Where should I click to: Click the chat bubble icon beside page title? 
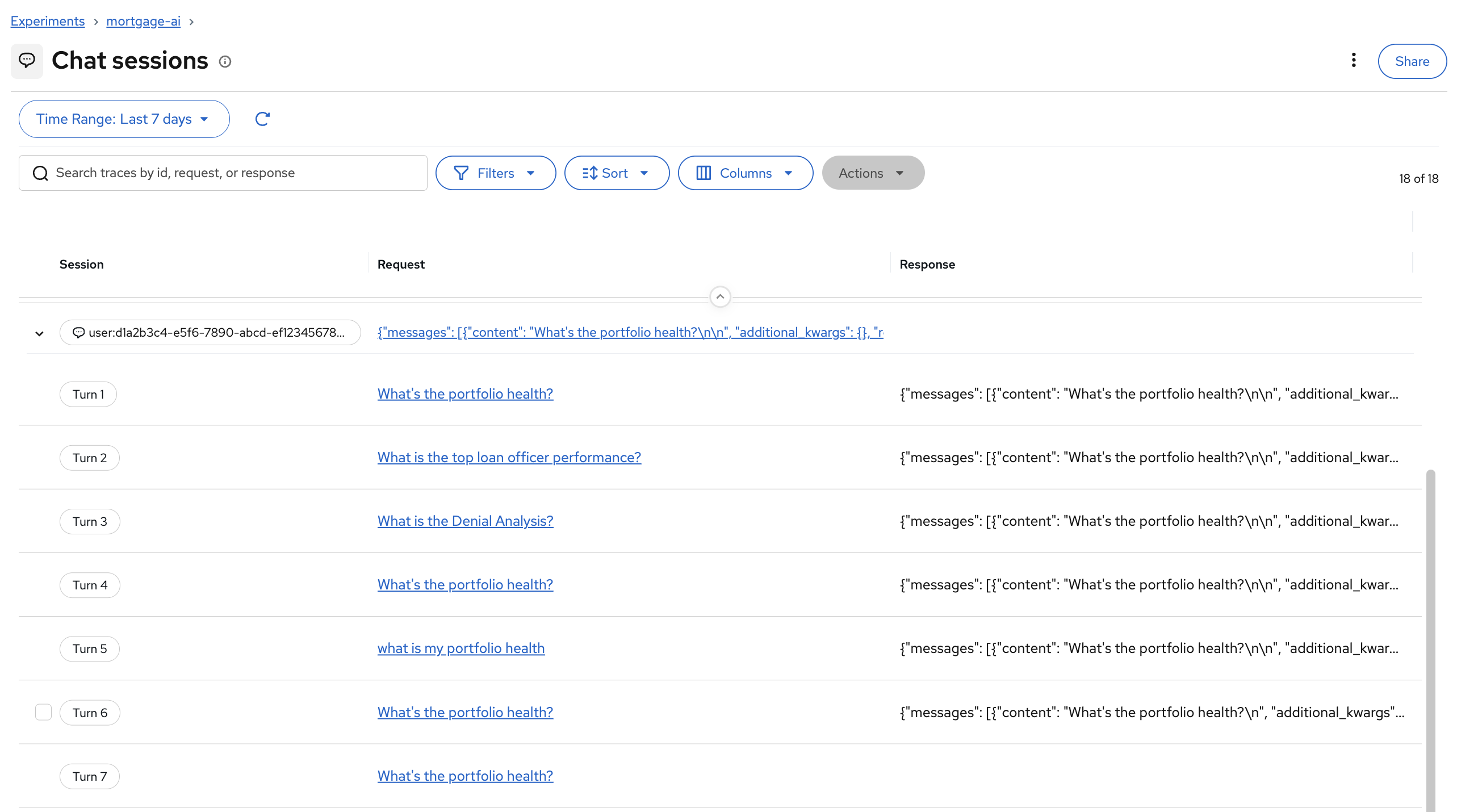pyautogui.click(x=27, y=60)
